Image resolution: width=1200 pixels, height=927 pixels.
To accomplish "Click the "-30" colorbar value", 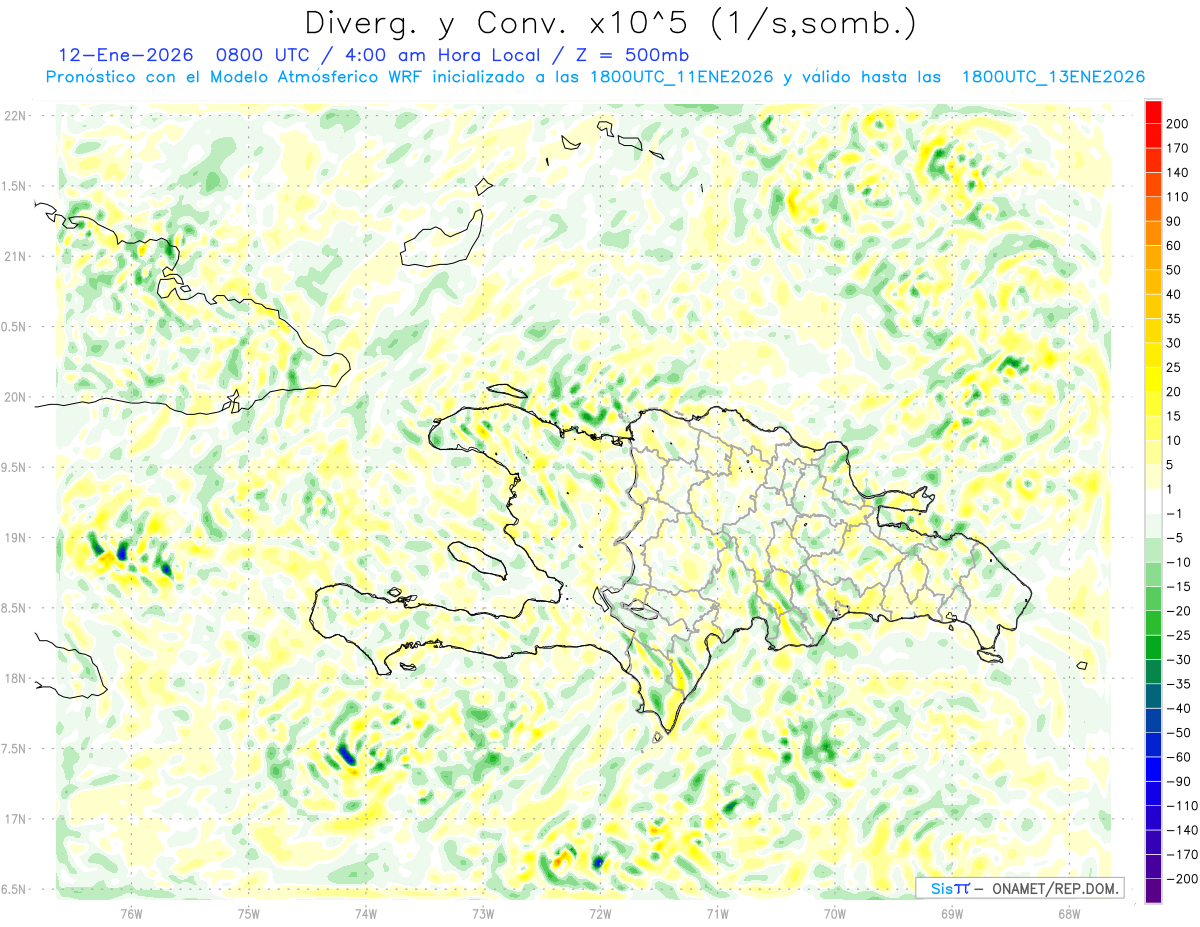I will pyautogui.click(x=1179, y=660).
